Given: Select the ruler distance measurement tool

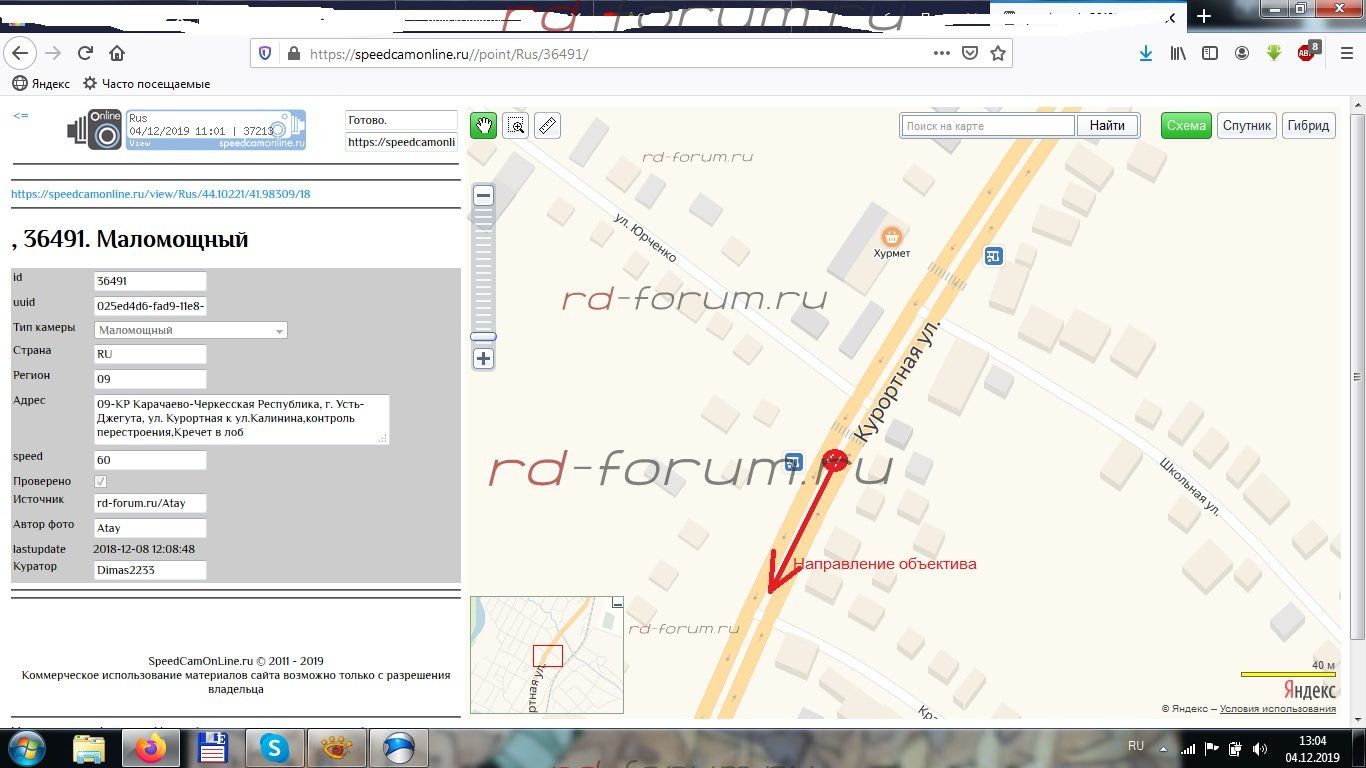Looking at the screenshot, I should pyautogui.click(x=547, y=125).
